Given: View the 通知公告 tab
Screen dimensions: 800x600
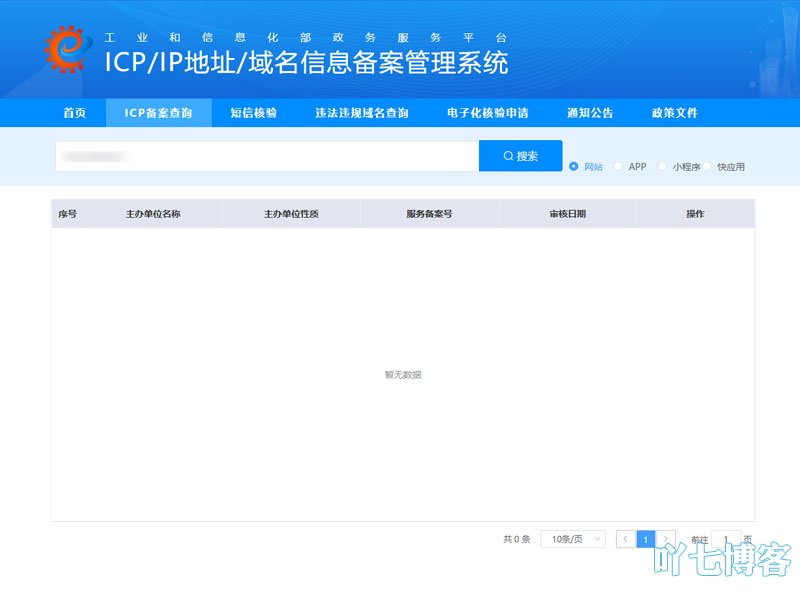Looking at the screenshot, I should tap(590, 113).
